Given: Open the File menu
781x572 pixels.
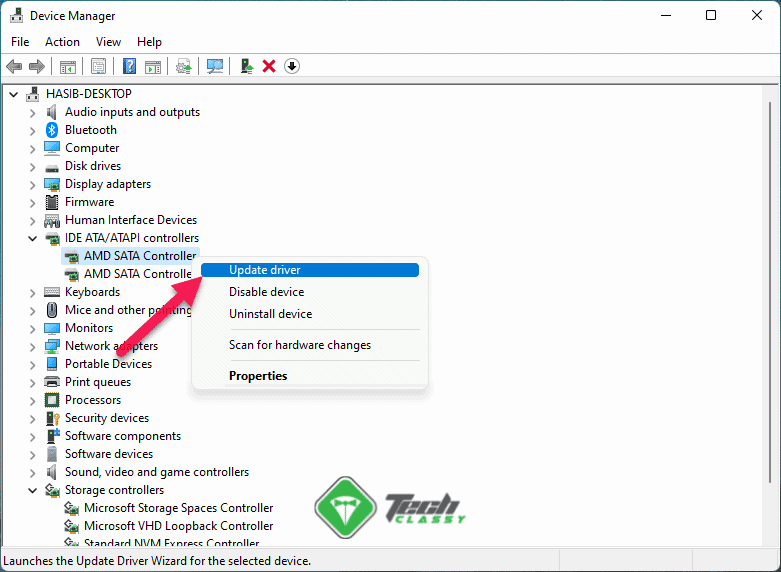Looking at the screenshot, I should pos(20,42).
